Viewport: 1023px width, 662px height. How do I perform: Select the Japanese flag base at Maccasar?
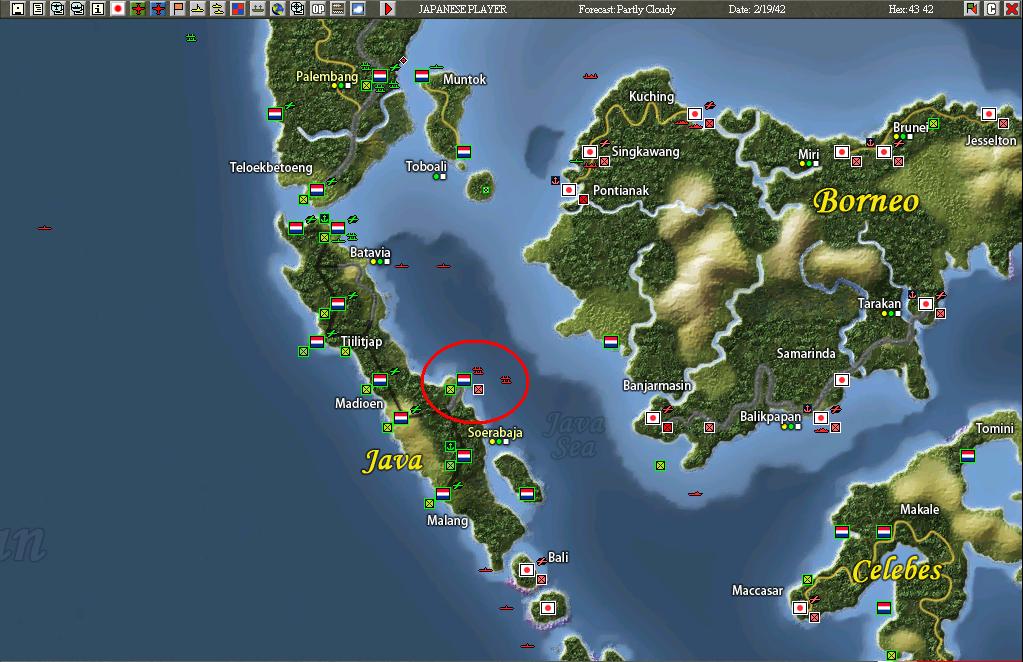point(800,608)
